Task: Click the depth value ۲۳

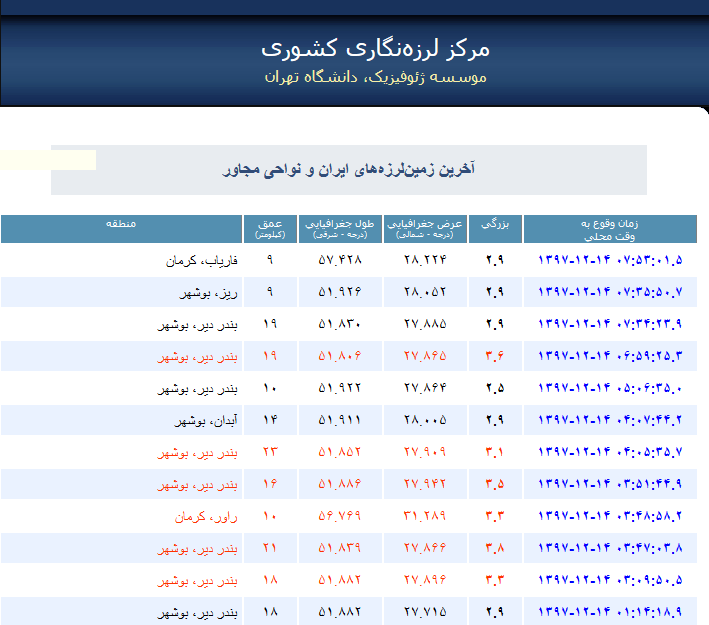Action: 270,452
